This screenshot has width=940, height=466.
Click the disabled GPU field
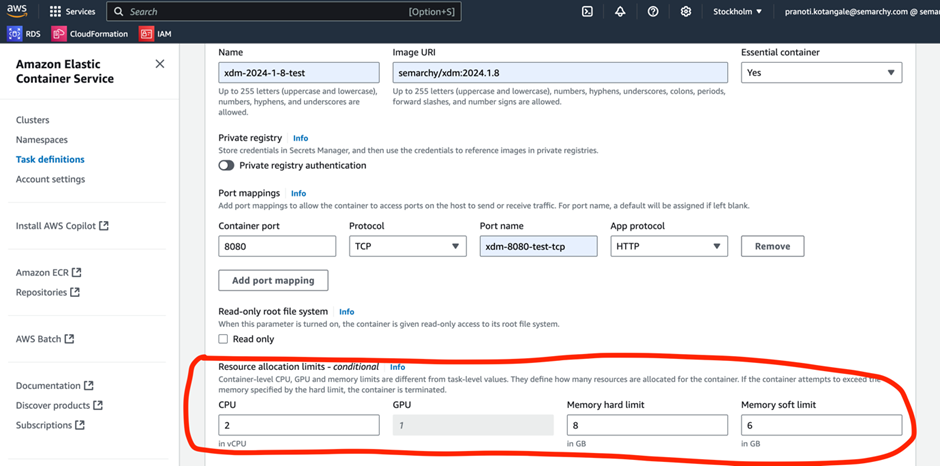click(473, 425)
